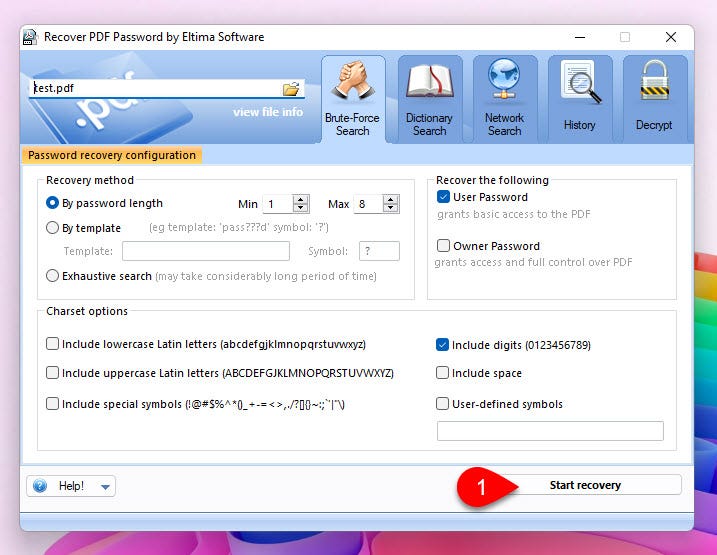Switch to Dictionary Search tab
Image resolution: width=717 pixels, height=555 pixels.
click(x=430, y=99)
